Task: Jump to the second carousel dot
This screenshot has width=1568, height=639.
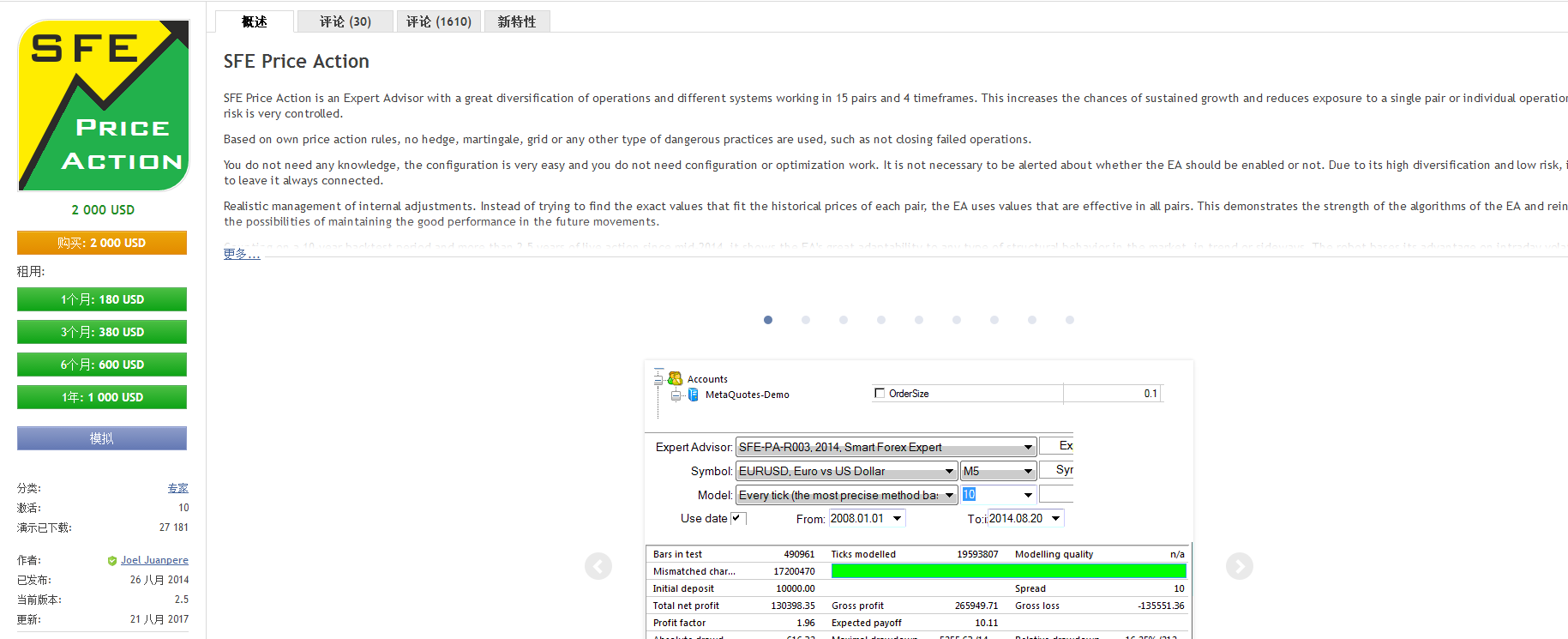Action: (x=806, y=320)
